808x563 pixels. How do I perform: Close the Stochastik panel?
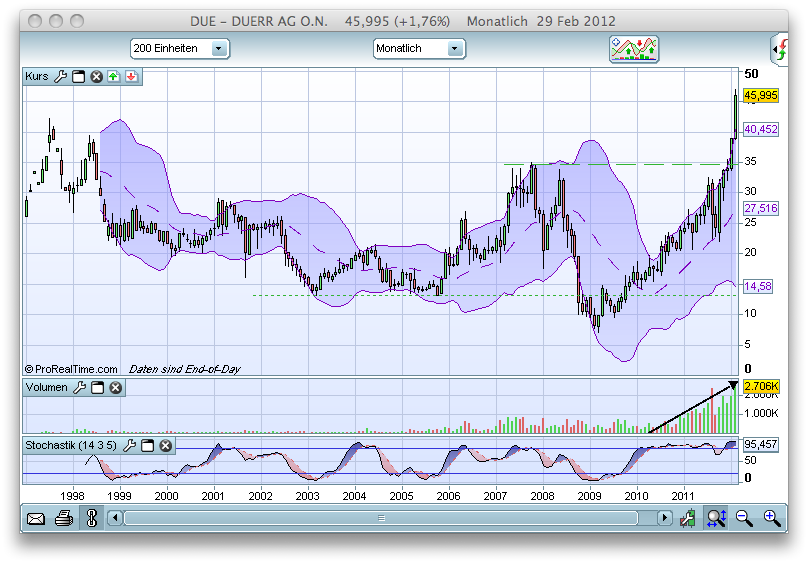pyautogui.click(x=165, y=445)
